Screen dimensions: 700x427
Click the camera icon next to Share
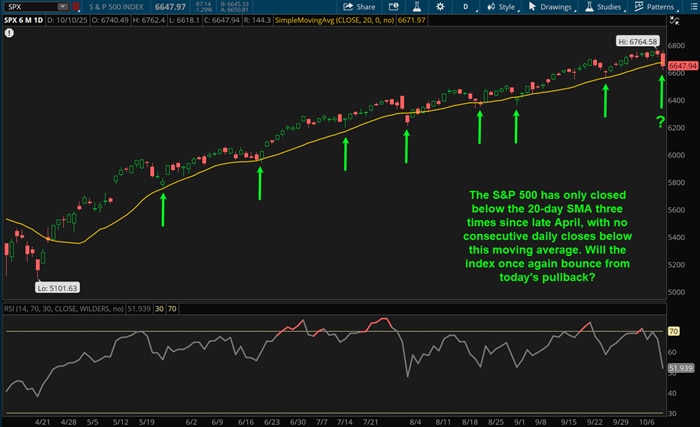coord(395,7)
